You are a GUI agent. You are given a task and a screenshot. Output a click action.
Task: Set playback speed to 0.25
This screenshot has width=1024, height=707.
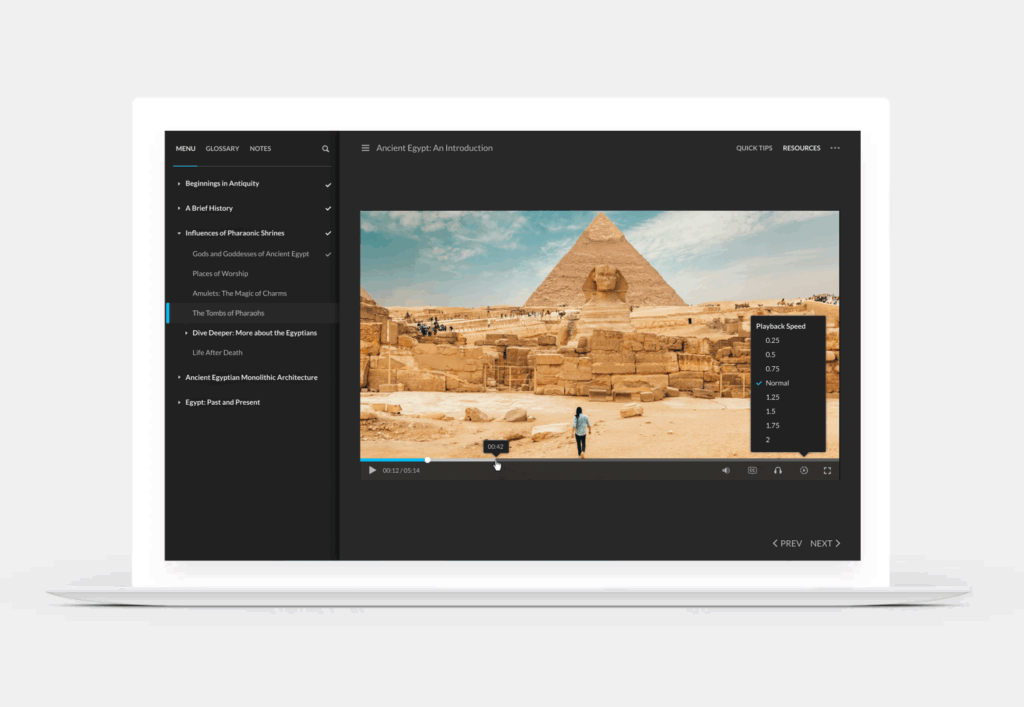tap(772, 340)
